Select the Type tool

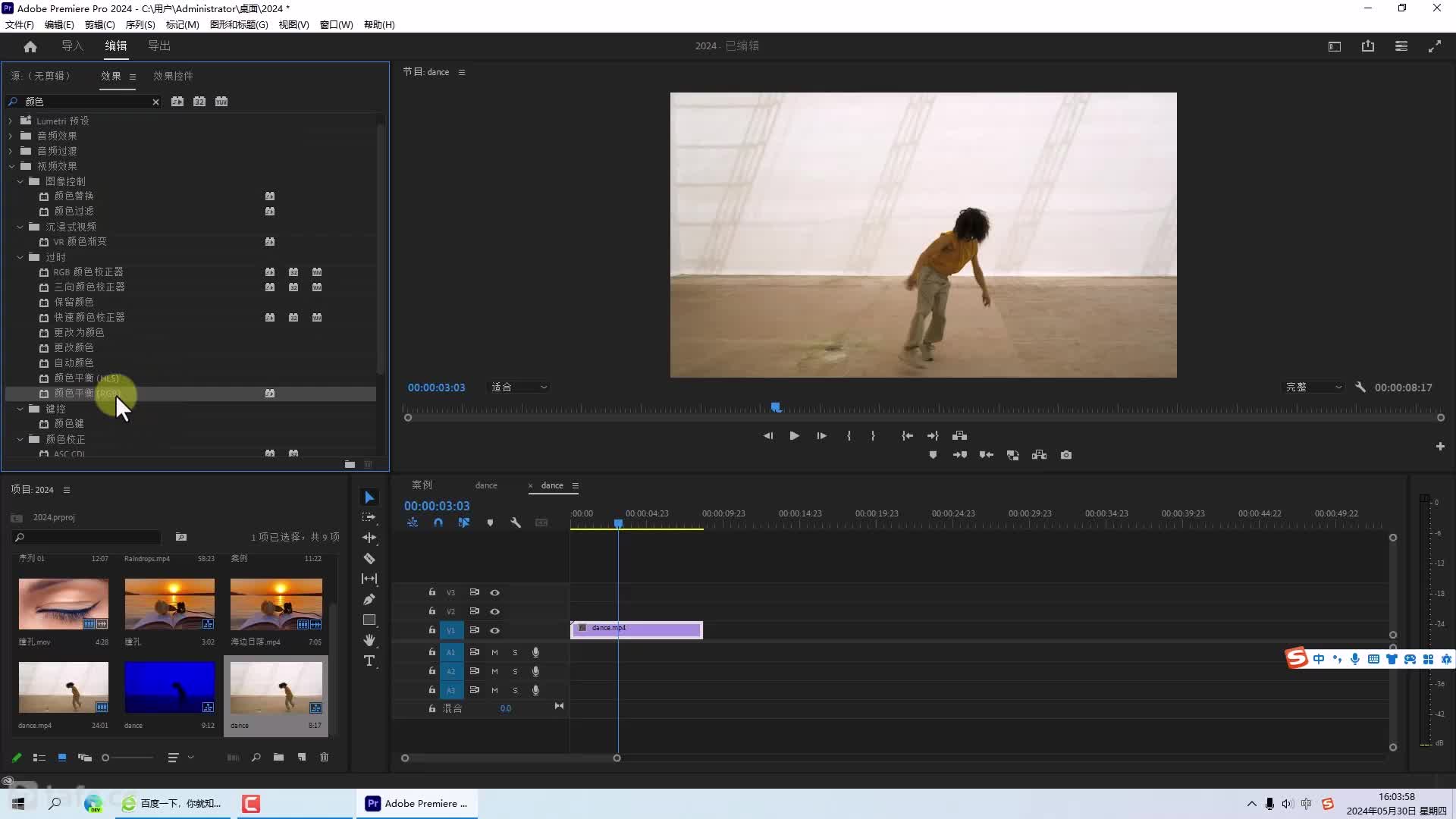[369, 661]
